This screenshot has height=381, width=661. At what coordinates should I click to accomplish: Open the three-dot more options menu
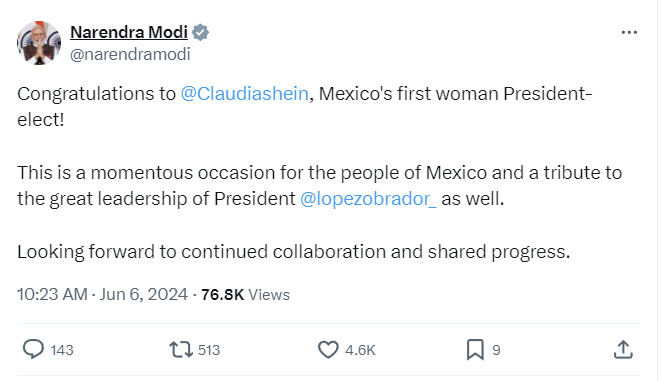(629, 32)
